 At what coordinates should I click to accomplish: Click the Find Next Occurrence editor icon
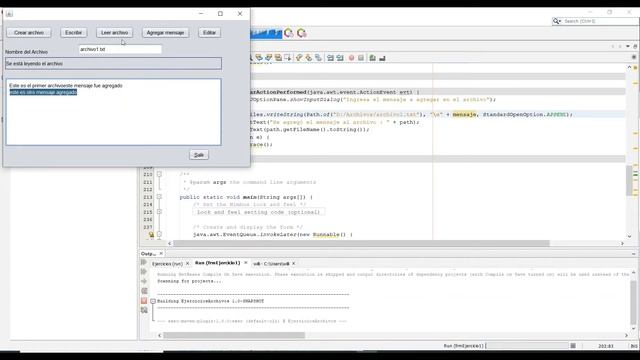pos(268,58)
